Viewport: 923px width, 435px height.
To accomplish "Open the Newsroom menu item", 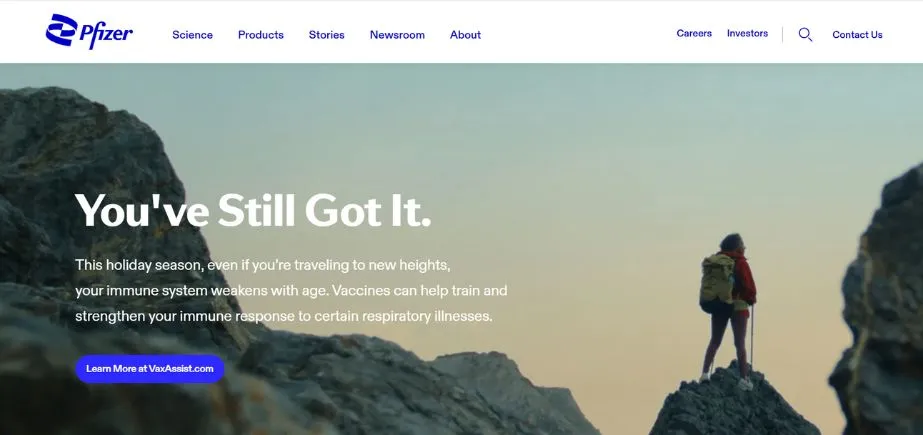I will point(397,35).
